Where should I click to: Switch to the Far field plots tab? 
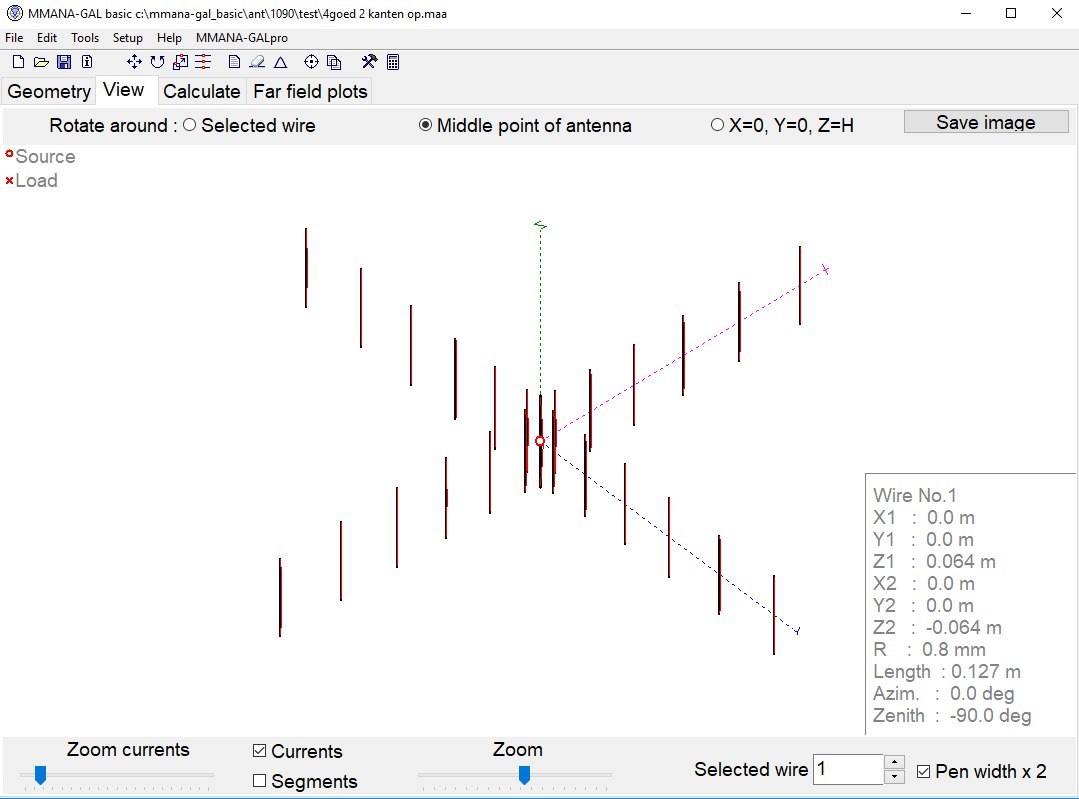310,91
